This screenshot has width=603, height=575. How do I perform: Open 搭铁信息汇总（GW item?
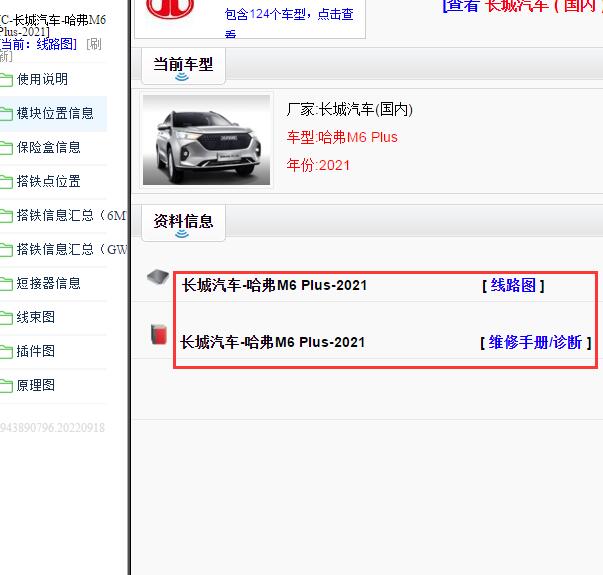72,250
